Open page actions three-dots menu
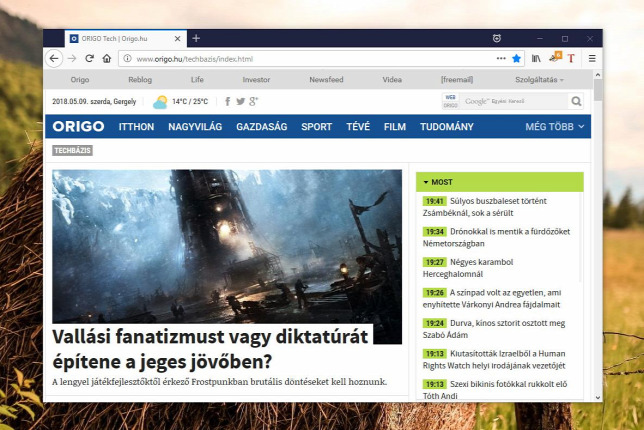This screenshot has width=644, height=430. point(501,58)
